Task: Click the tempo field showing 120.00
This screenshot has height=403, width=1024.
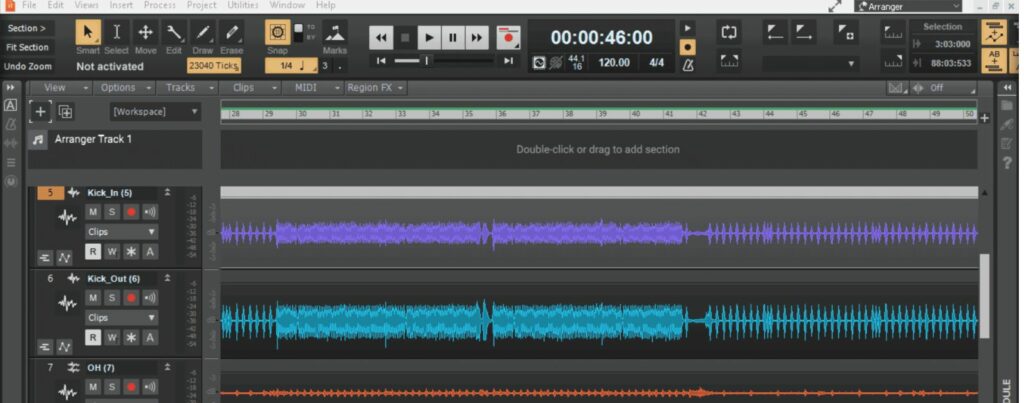Action: (614, 63)
